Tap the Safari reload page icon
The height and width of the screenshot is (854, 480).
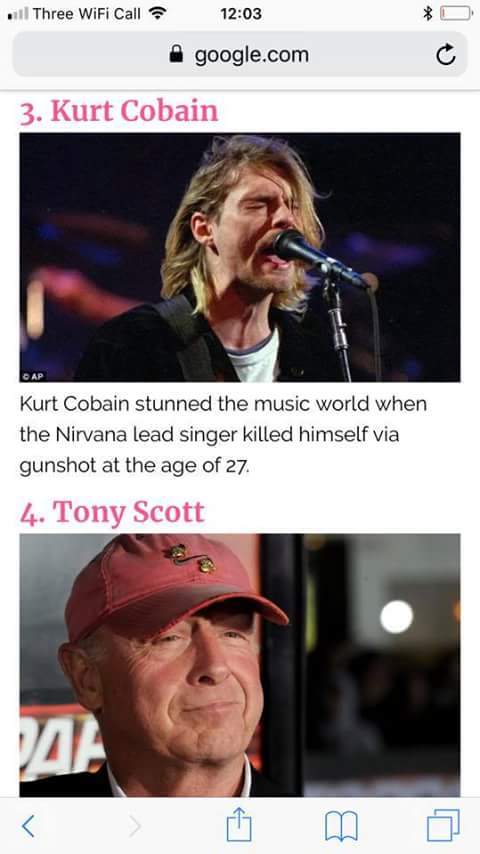[446, 54]
